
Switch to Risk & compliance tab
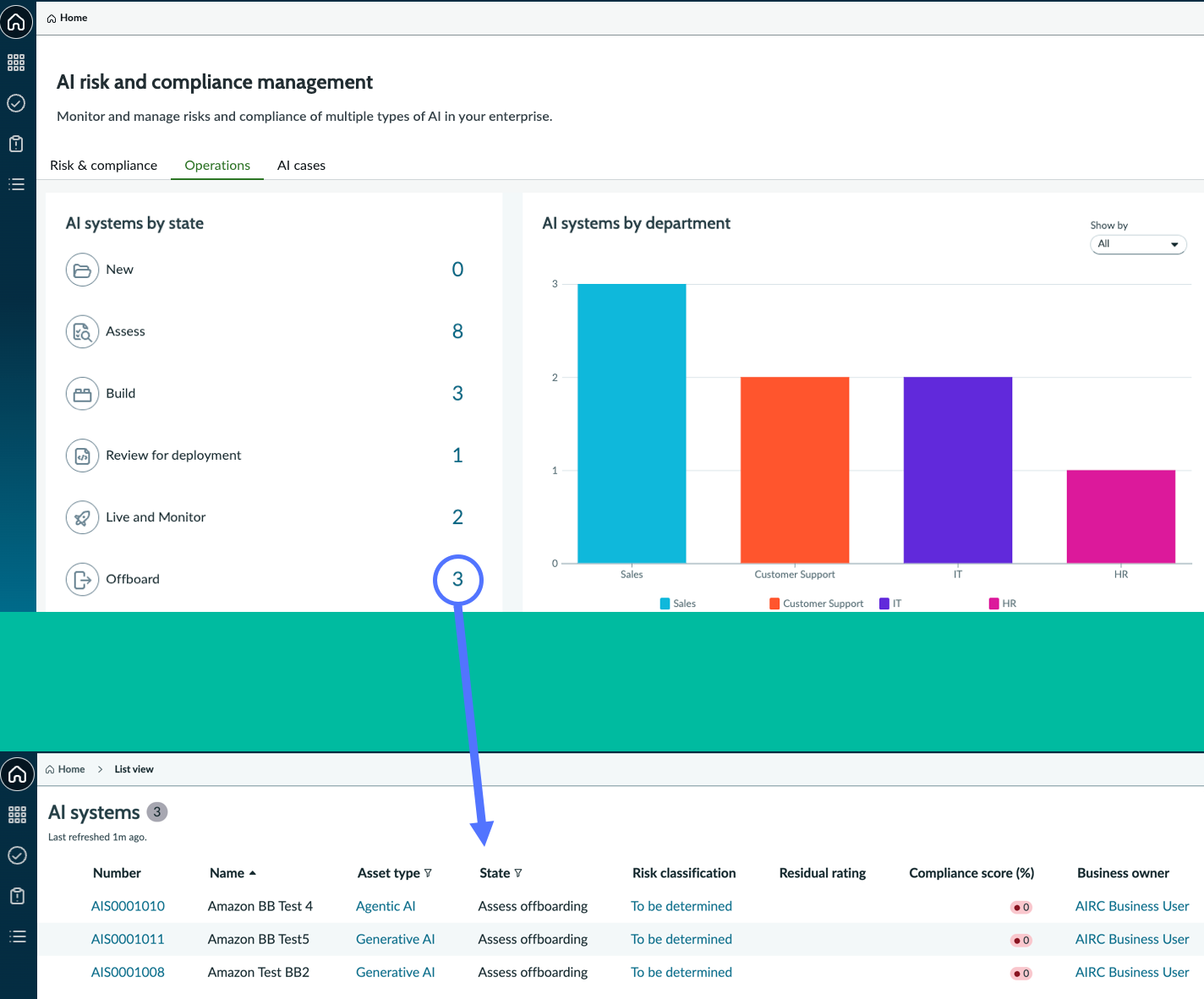[x=103, y=166]
